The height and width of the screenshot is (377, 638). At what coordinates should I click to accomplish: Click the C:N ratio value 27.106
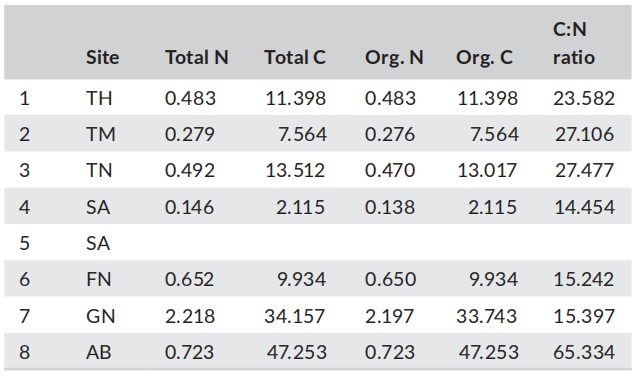[584, 134]
